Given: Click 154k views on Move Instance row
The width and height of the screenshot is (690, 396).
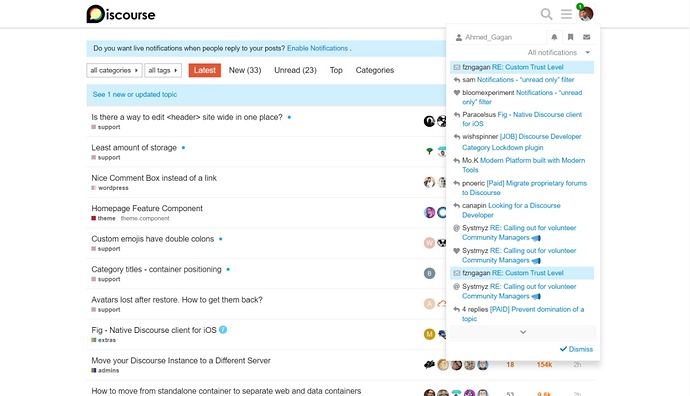Looking at the screenshot, I should pos(544,365).
